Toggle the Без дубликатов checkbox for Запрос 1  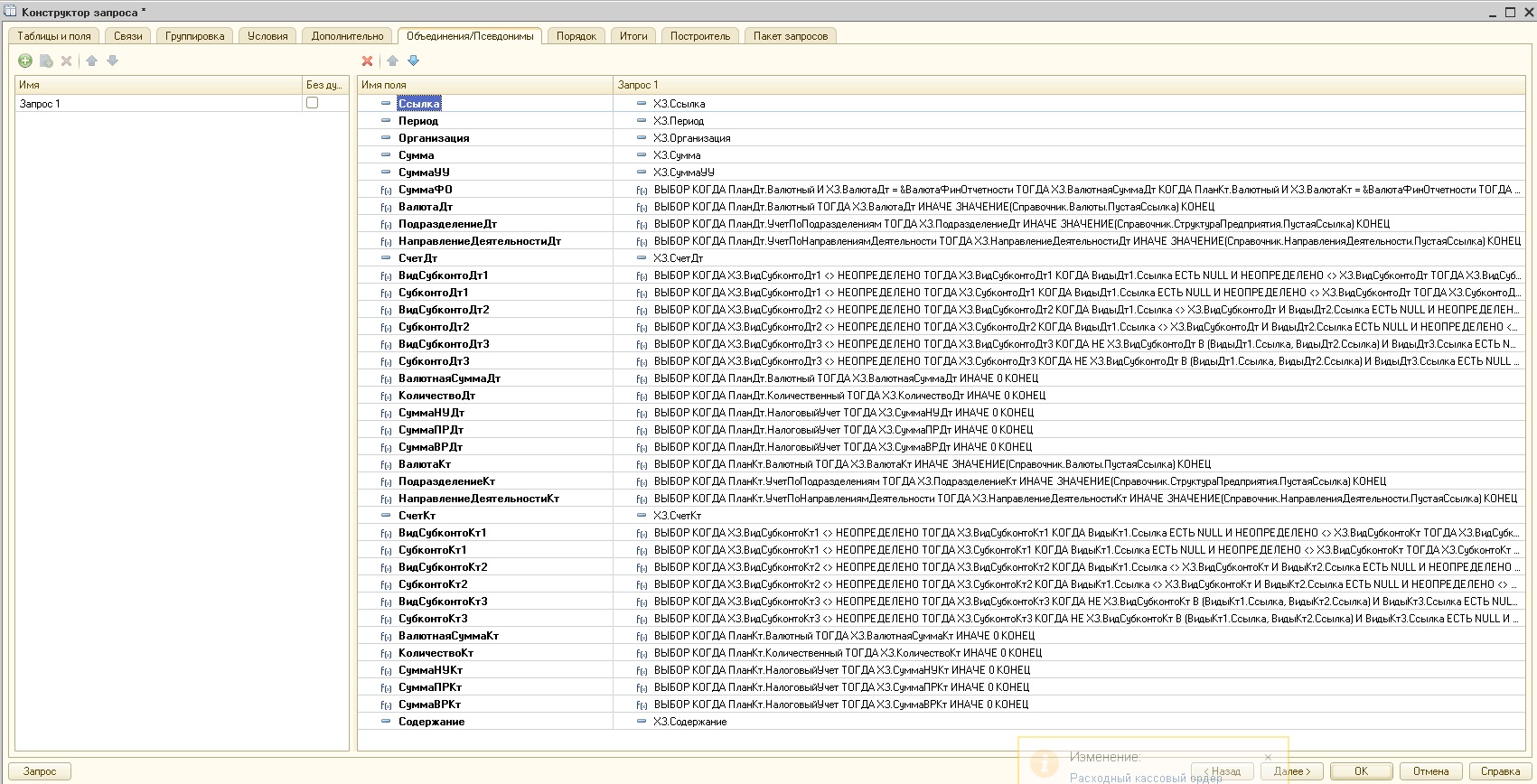pos(312,103)
